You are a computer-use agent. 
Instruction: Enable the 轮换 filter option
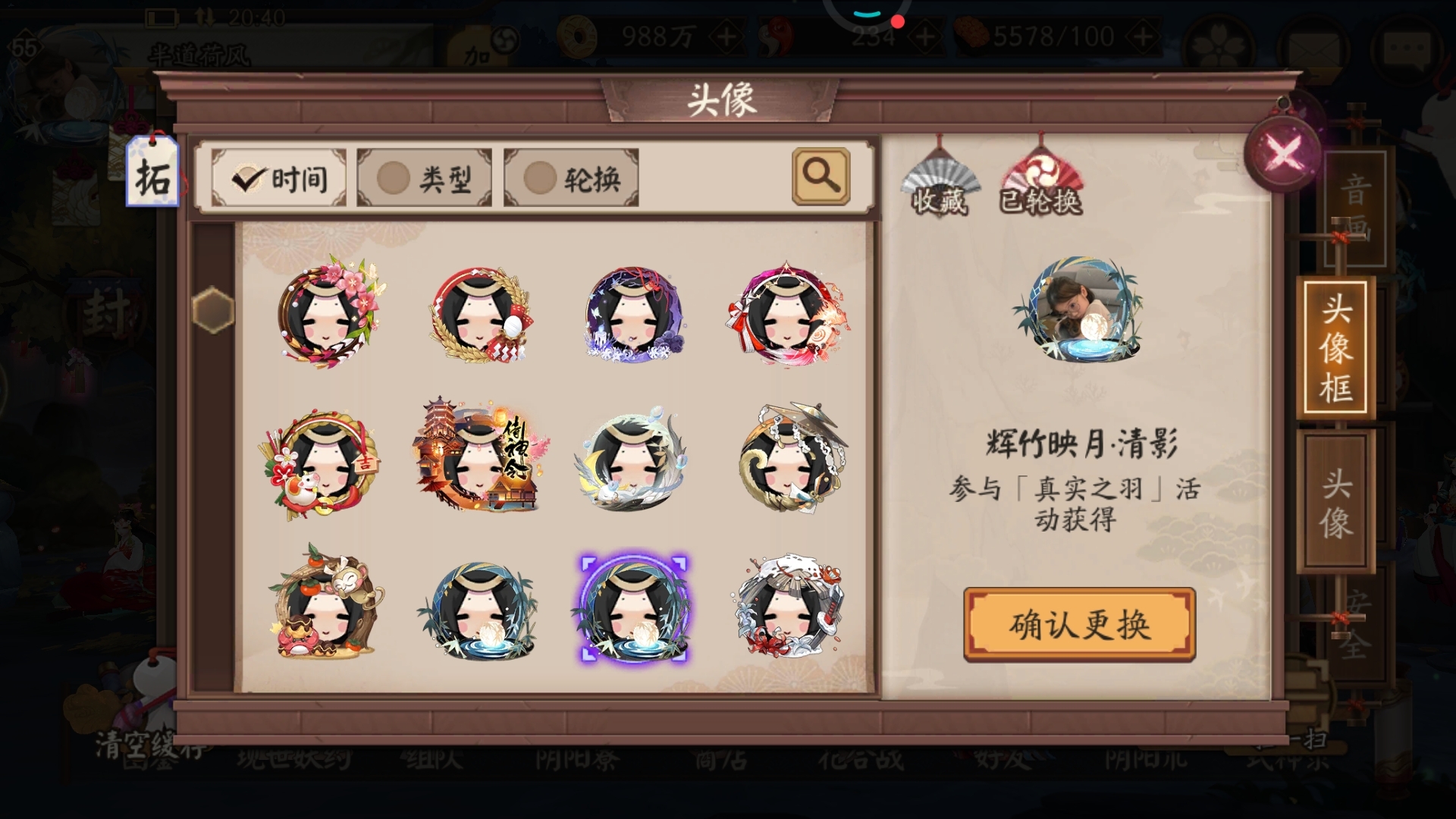[571, 177]
